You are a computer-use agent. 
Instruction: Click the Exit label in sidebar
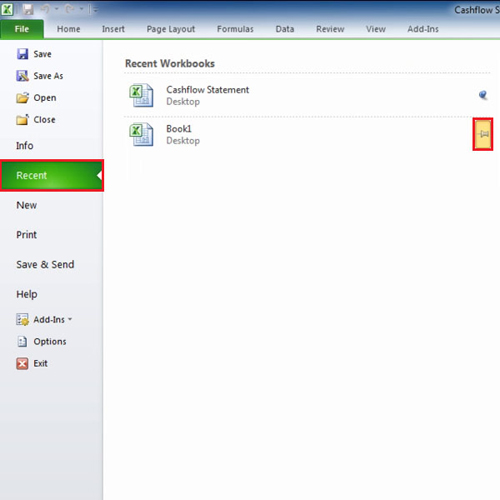pyautogui.click(x=40, y=363)
